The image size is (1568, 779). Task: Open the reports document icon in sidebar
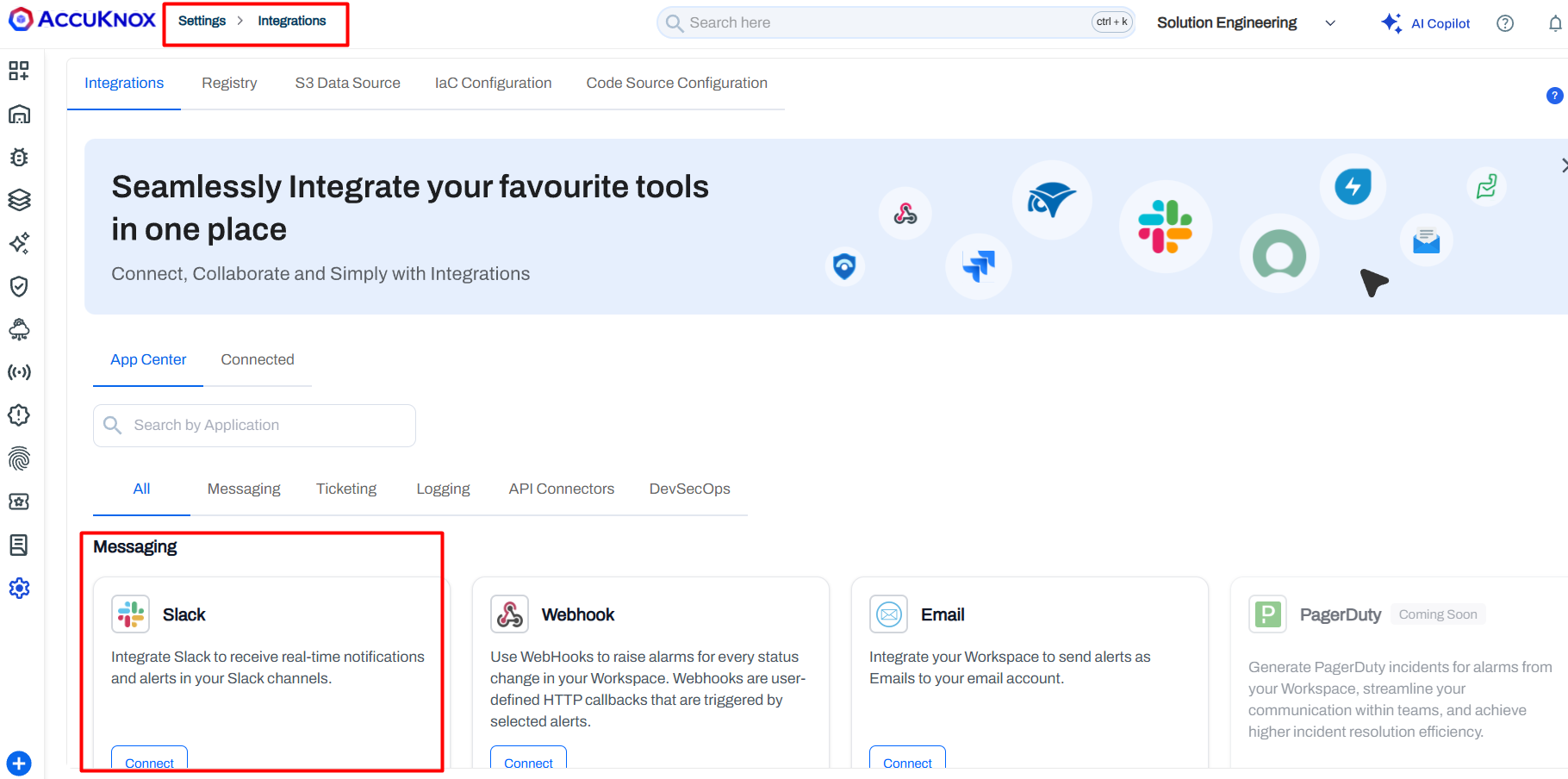(x=19, y=545)
